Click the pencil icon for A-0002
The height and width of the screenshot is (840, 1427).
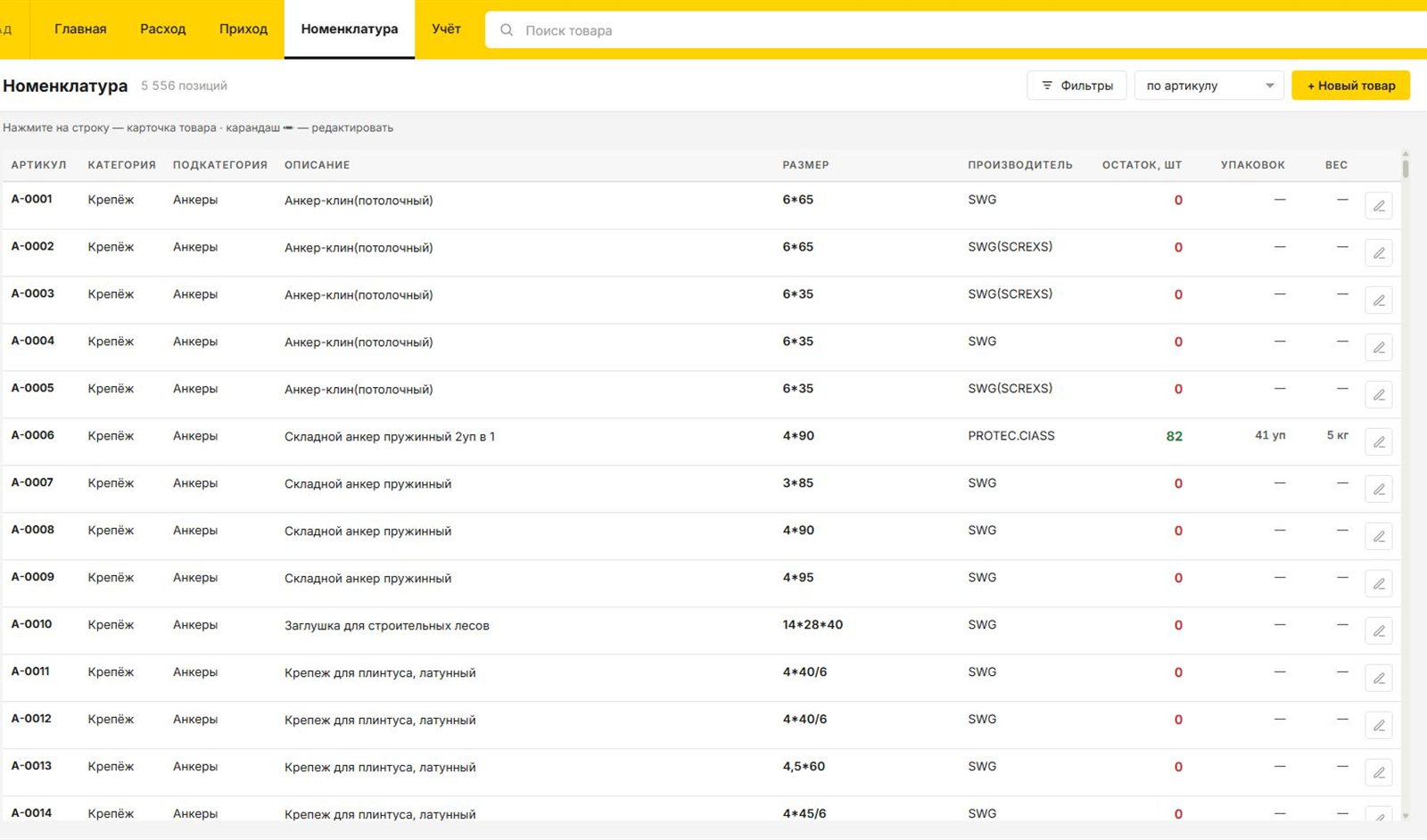pyautogui.click(x=1378, y=253)
